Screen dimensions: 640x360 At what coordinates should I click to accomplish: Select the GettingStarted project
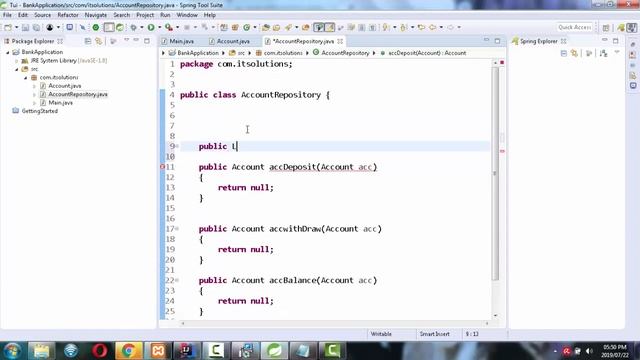click(40, 111)
